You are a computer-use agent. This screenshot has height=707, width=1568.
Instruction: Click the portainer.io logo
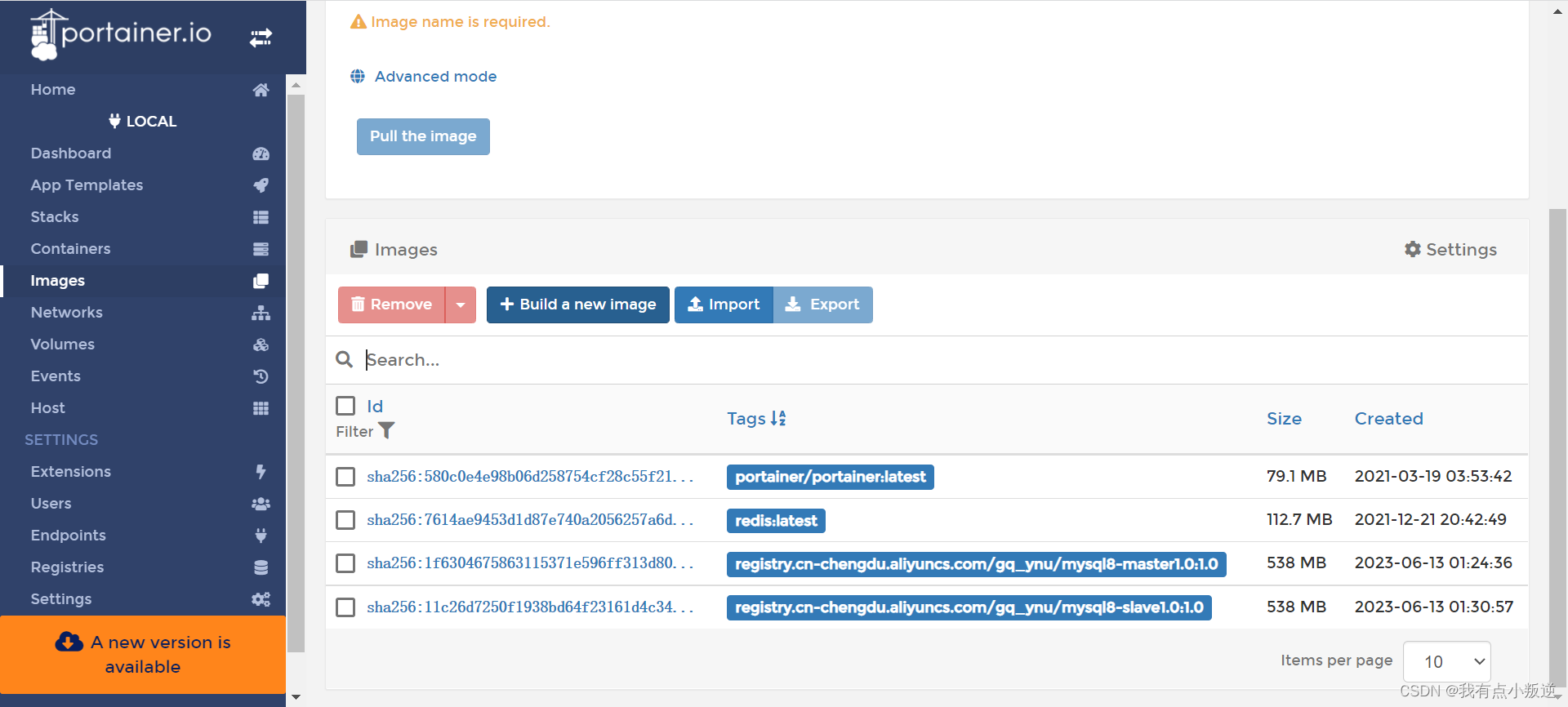(x=121, y=34)
